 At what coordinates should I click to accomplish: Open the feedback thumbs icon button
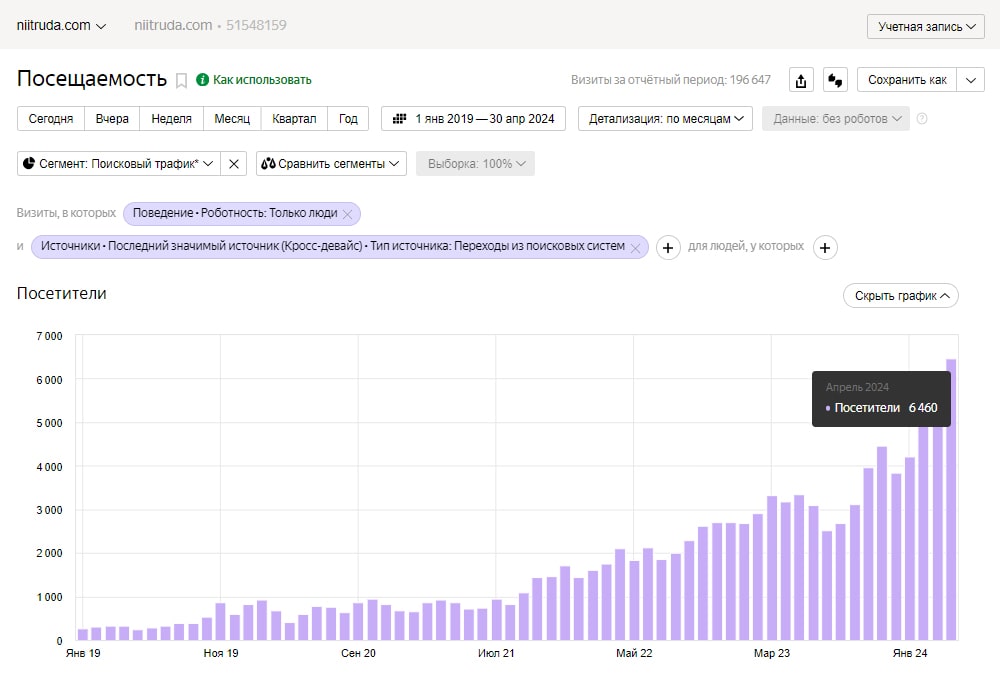835,80
